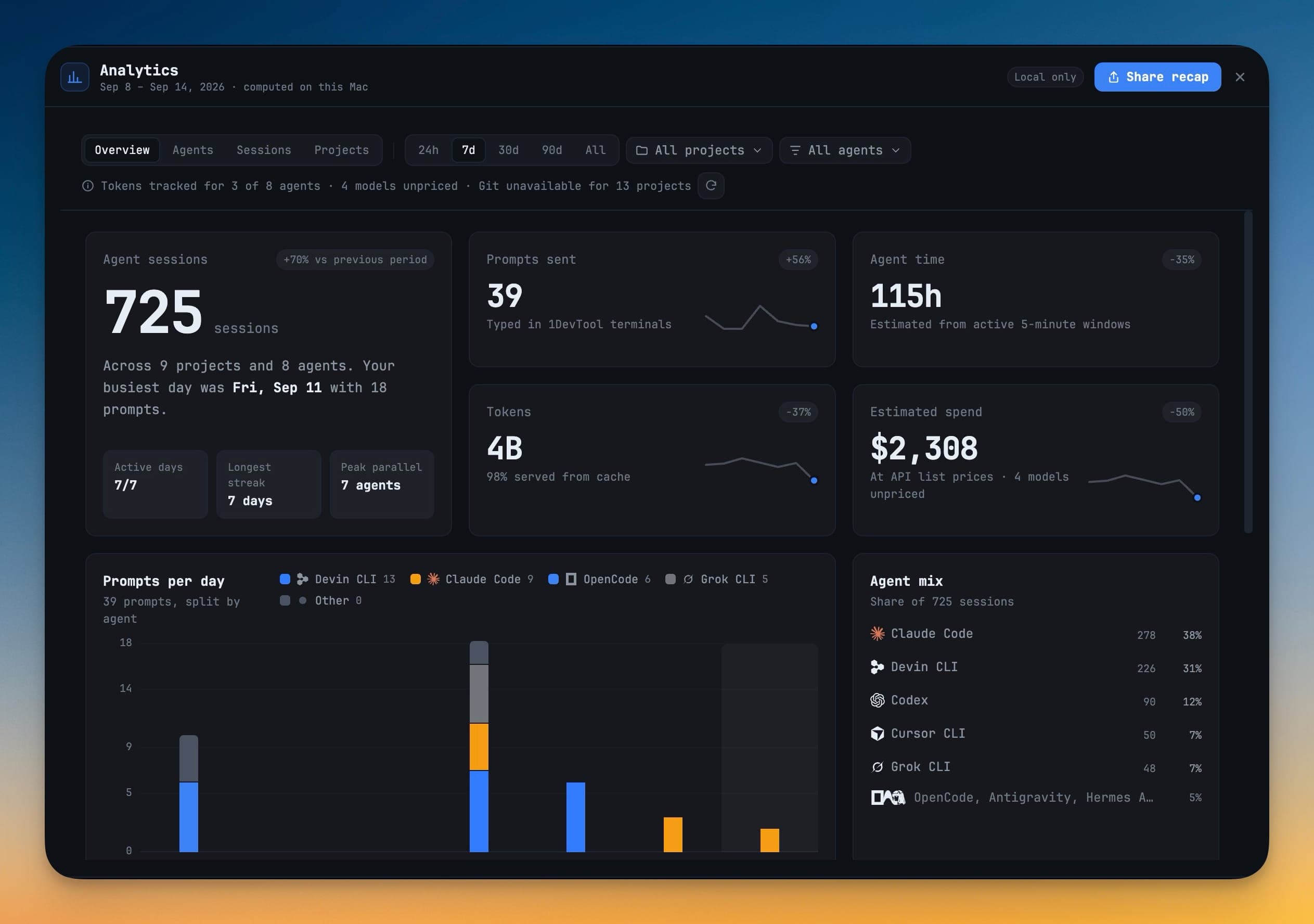Click the Claude Code icon in Agent mix
The height and width of the screenshot is (924, 1314).
878,634
